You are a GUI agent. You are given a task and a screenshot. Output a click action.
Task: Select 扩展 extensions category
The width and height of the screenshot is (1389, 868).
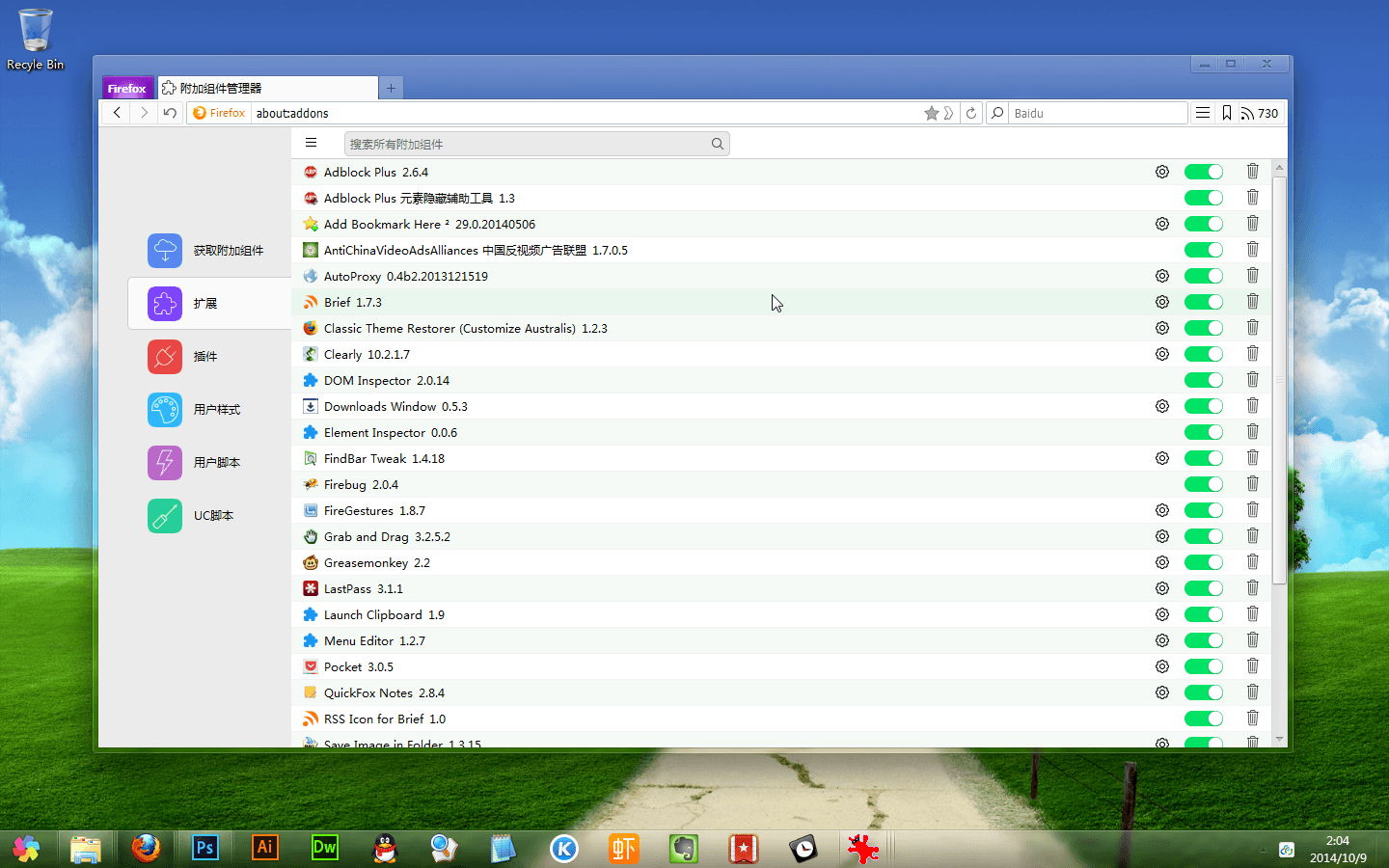click(x=209, y=304)
